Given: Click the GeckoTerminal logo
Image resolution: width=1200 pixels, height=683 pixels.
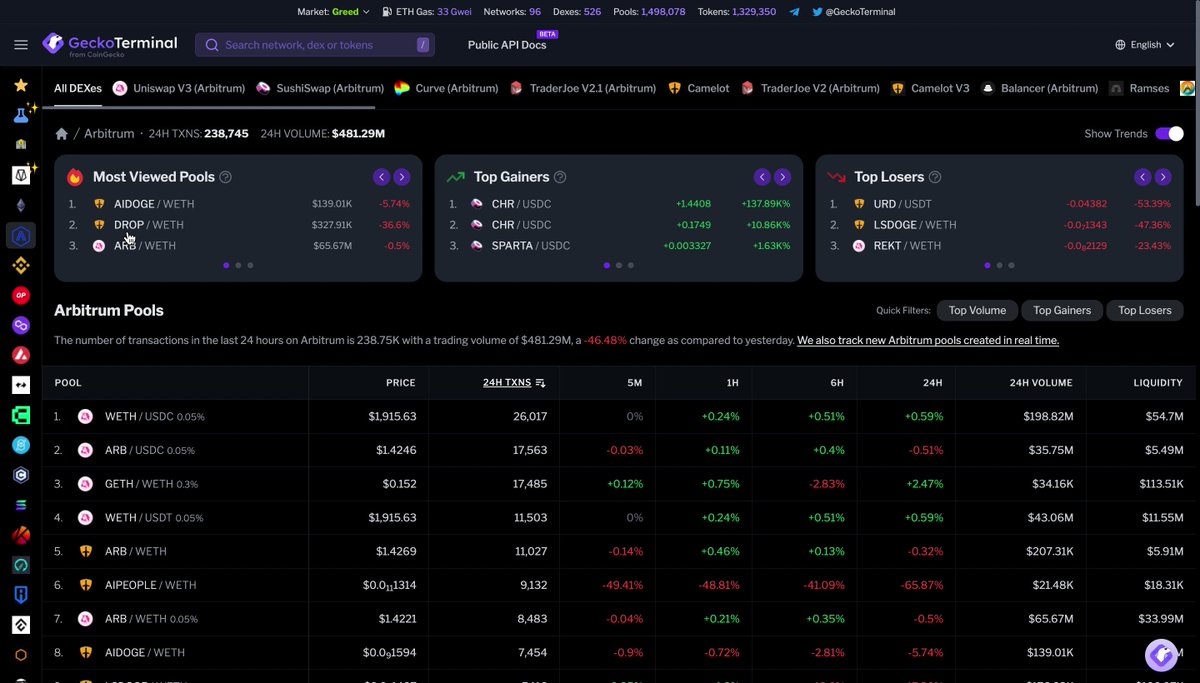Looking at the screenshot, I should (x=110, y=45).
